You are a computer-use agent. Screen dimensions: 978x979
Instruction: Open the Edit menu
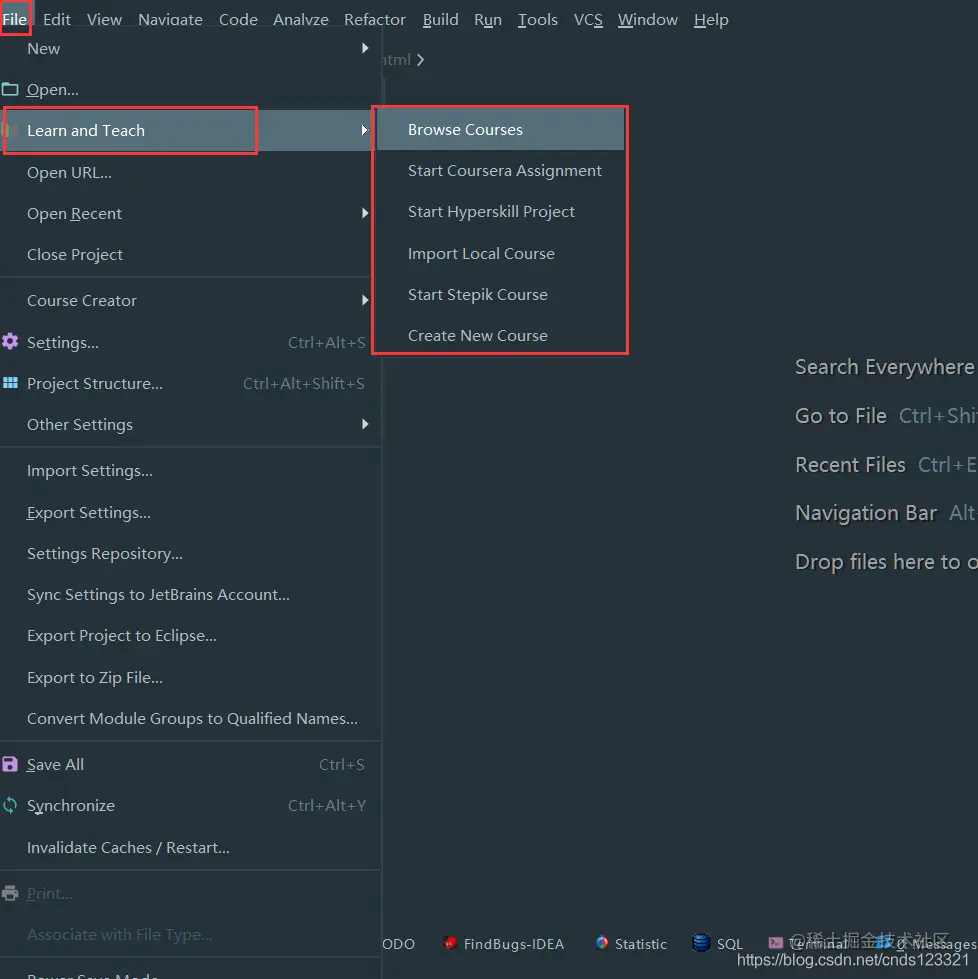tap(57, 19)
